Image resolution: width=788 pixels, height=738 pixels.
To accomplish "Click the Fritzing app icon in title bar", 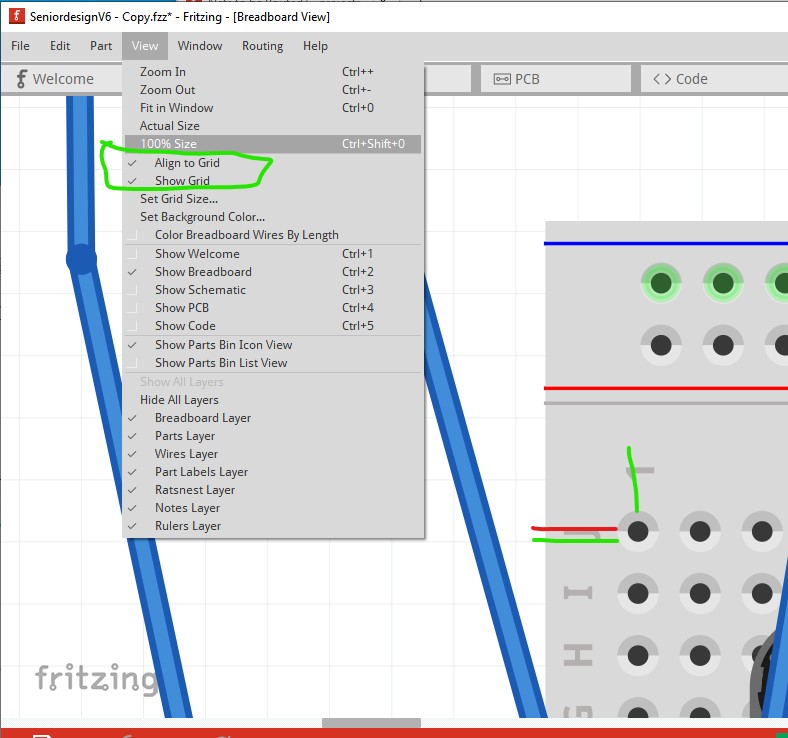I will [x=16, y=16].
